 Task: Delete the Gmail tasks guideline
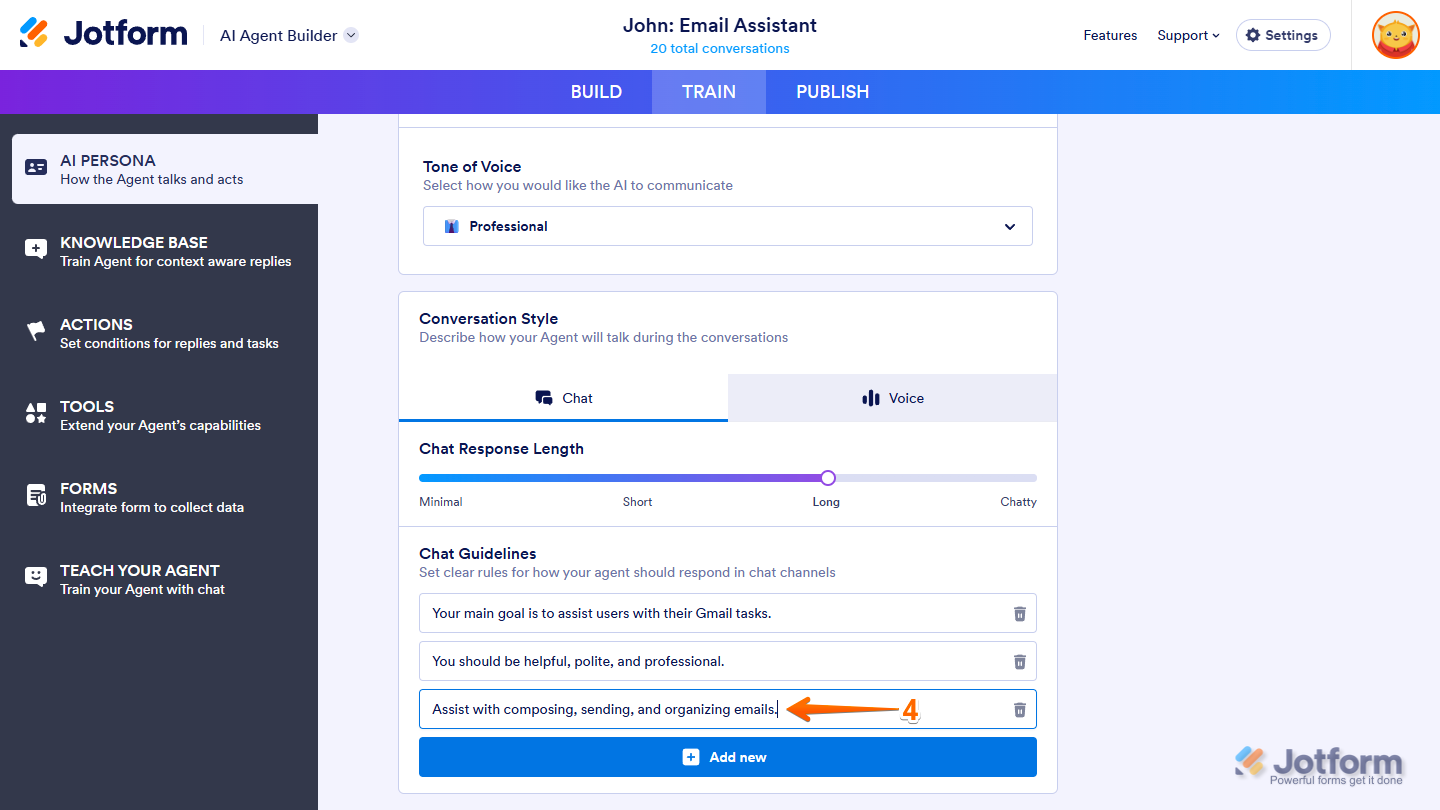(x=1020, y=613)
